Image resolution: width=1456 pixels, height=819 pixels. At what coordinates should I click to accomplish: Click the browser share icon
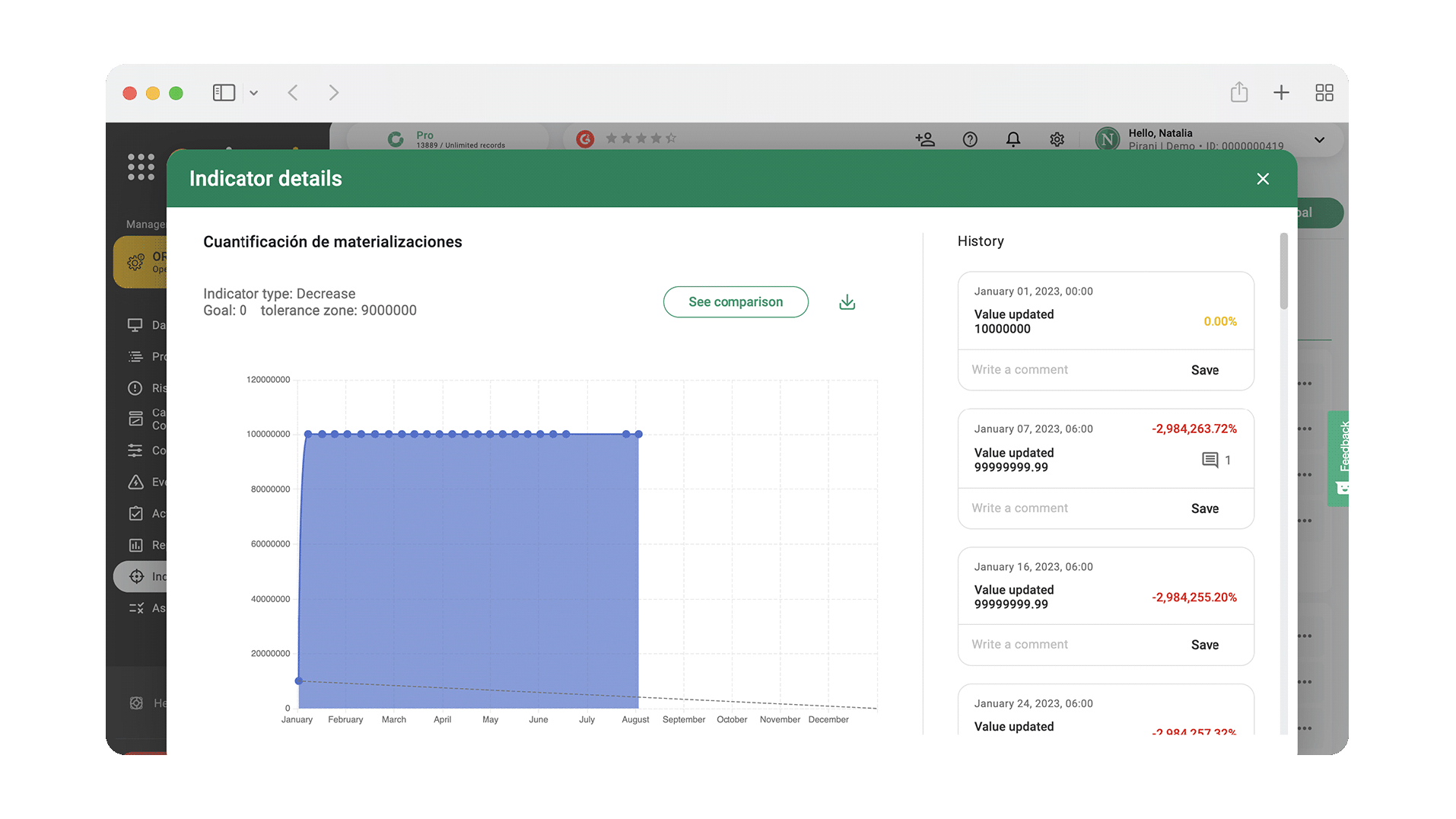1239,93
